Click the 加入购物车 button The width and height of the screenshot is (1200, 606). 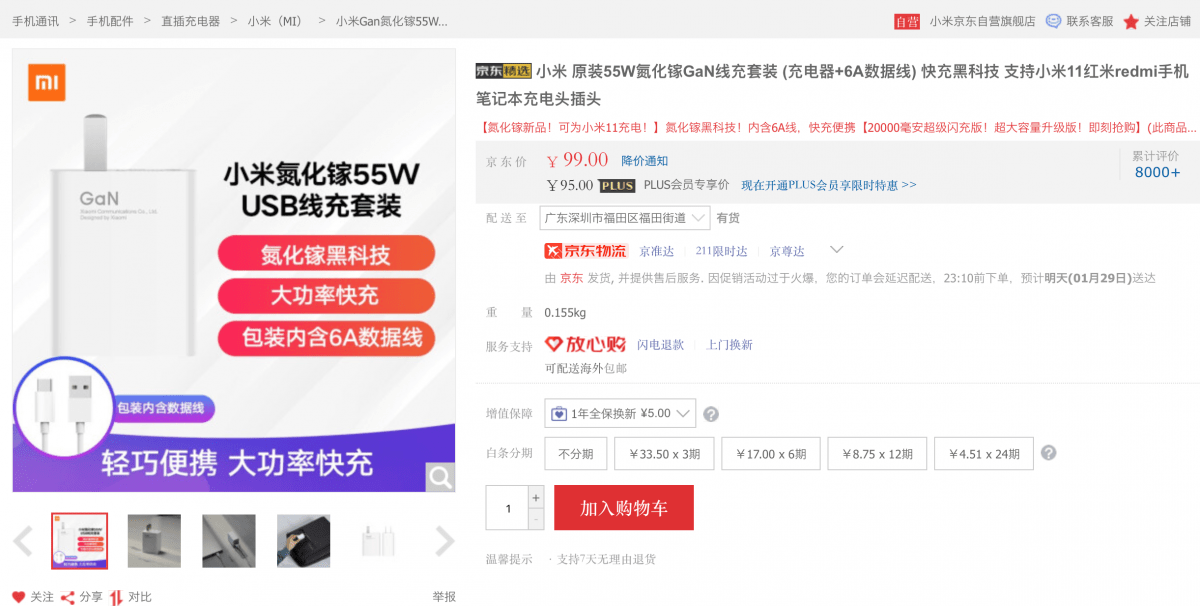(624, 508)
